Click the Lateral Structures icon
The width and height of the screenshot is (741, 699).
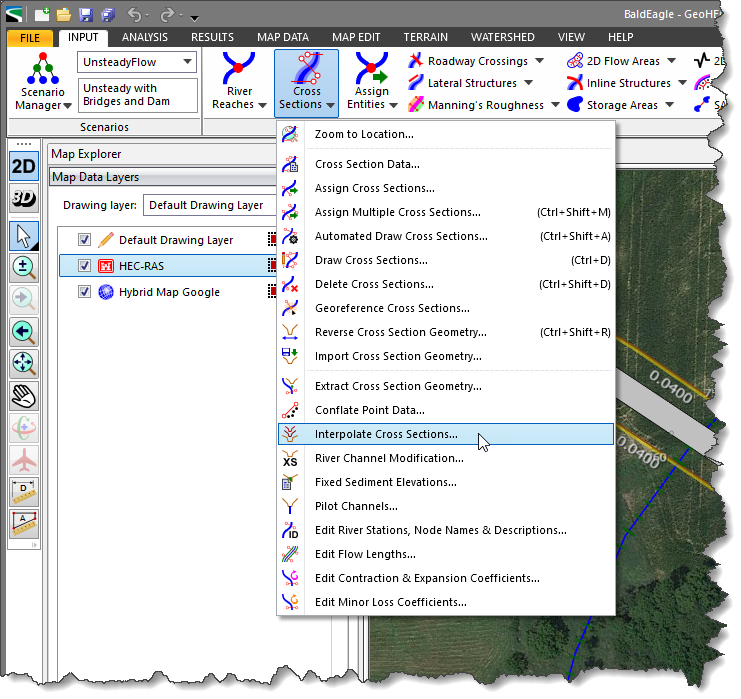415,83
